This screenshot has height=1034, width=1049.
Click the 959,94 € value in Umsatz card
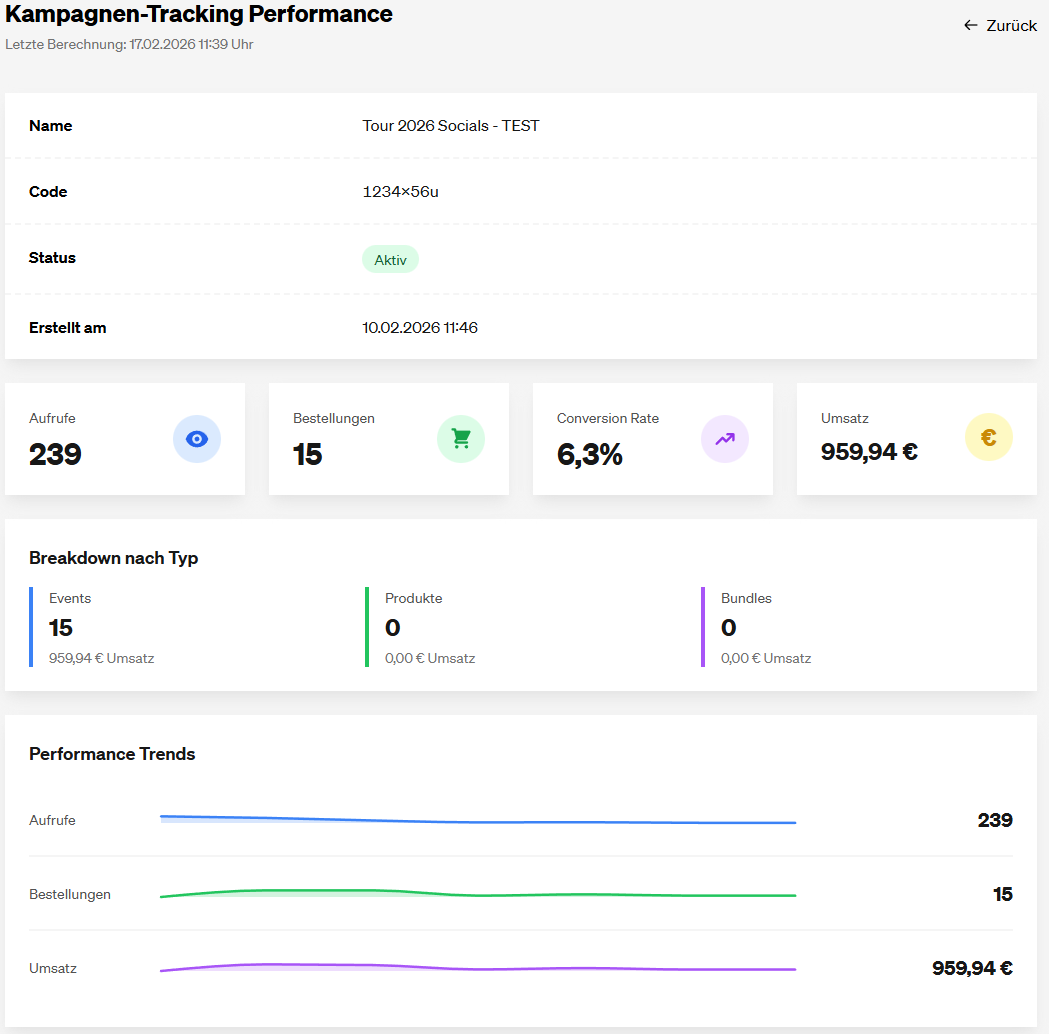click(x=869, y=452)
